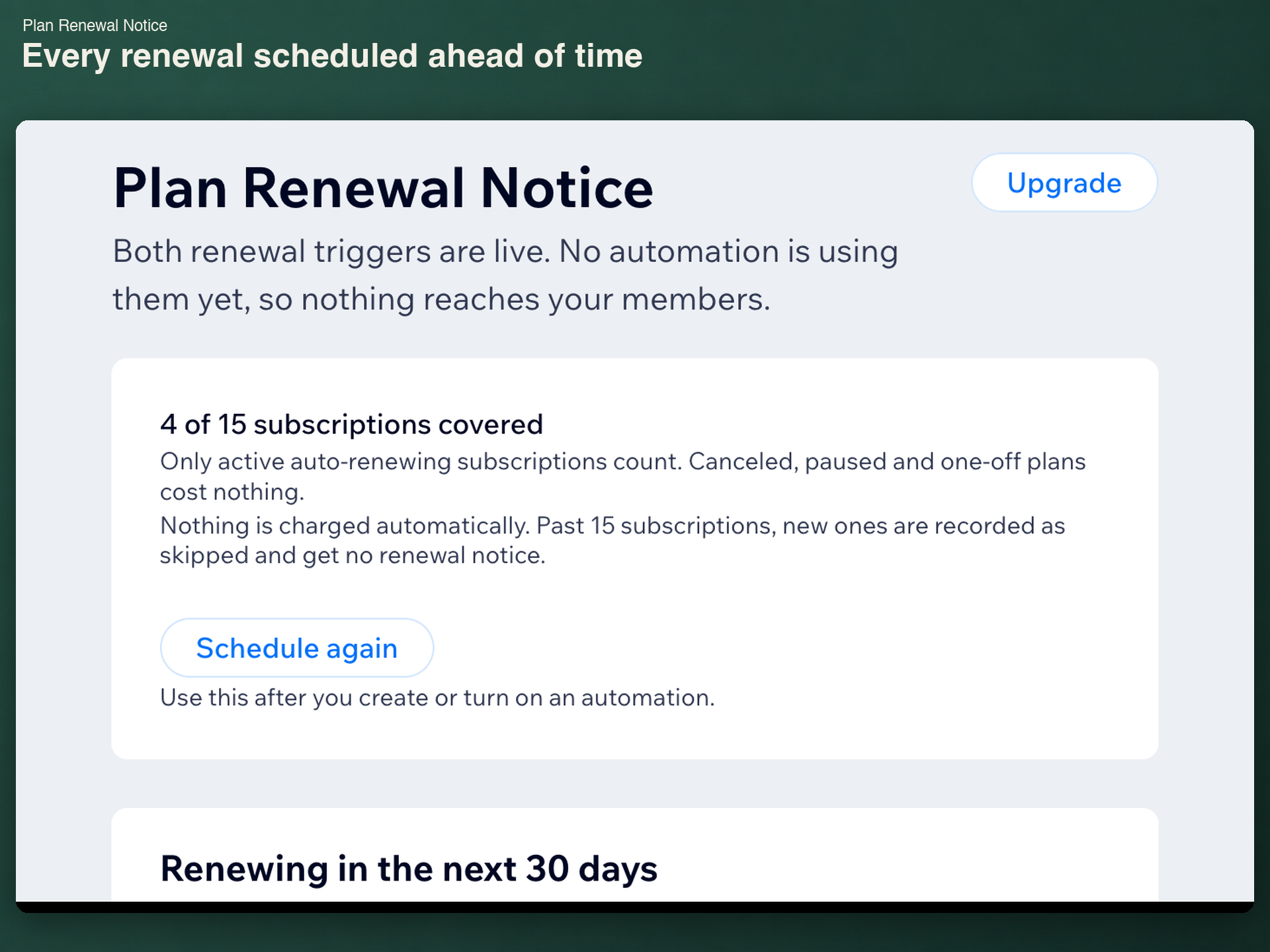1270x952 pixels.
Task: Click the 'Only active auto-renewing subscriptions count' text
Action: tap(421, 461)
